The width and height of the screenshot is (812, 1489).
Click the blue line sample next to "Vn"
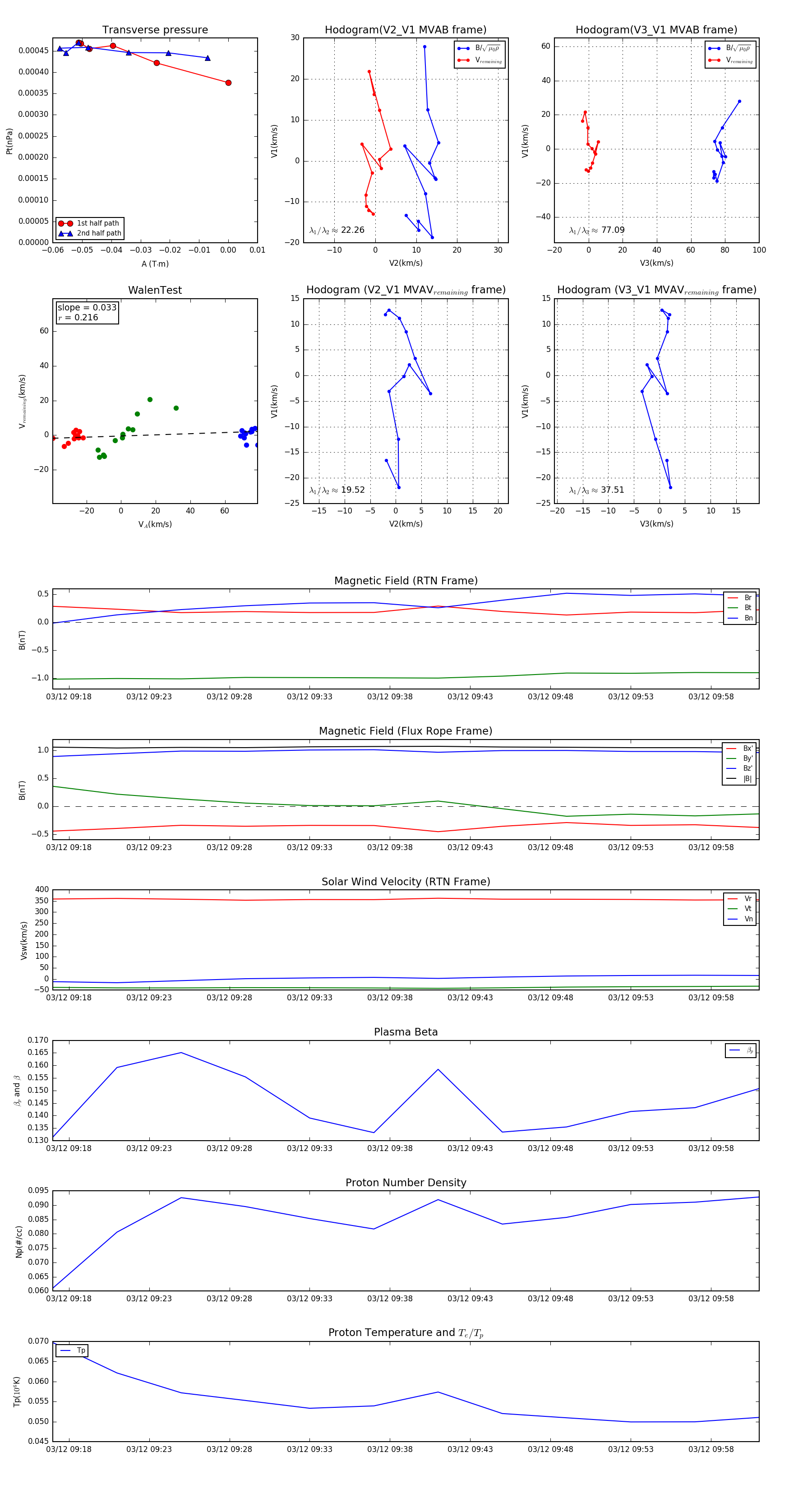coord(732,919)
